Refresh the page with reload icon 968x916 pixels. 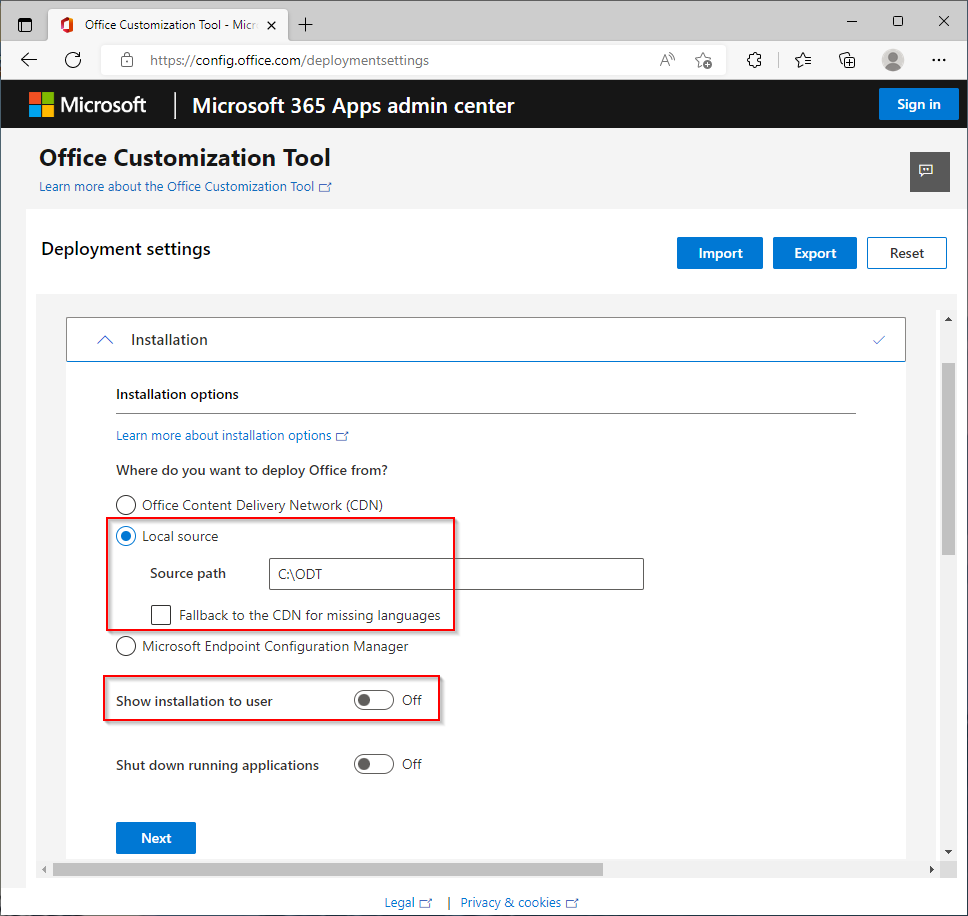pyautogui.click(x=73, y=60)
